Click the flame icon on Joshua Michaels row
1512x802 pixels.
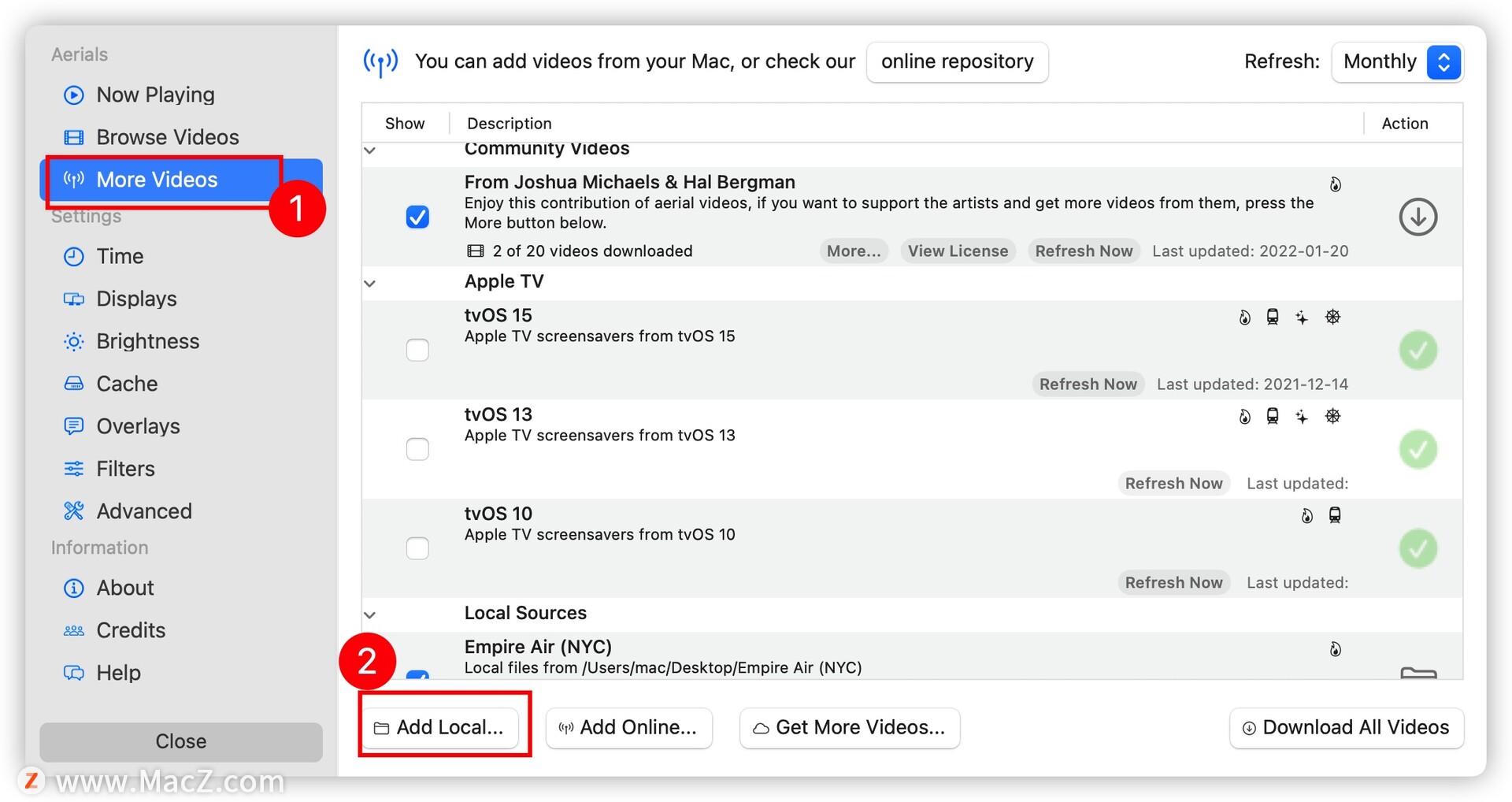tap(1336, 184)
